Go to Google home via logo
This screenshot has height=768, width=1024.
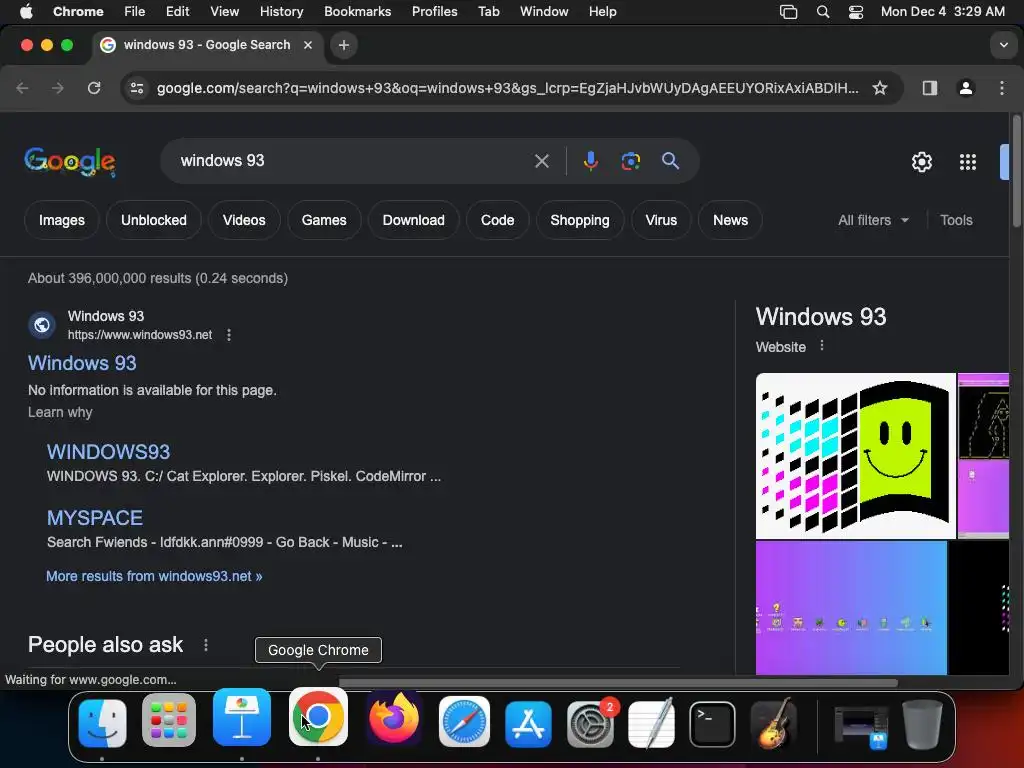(x=70, y=161)
